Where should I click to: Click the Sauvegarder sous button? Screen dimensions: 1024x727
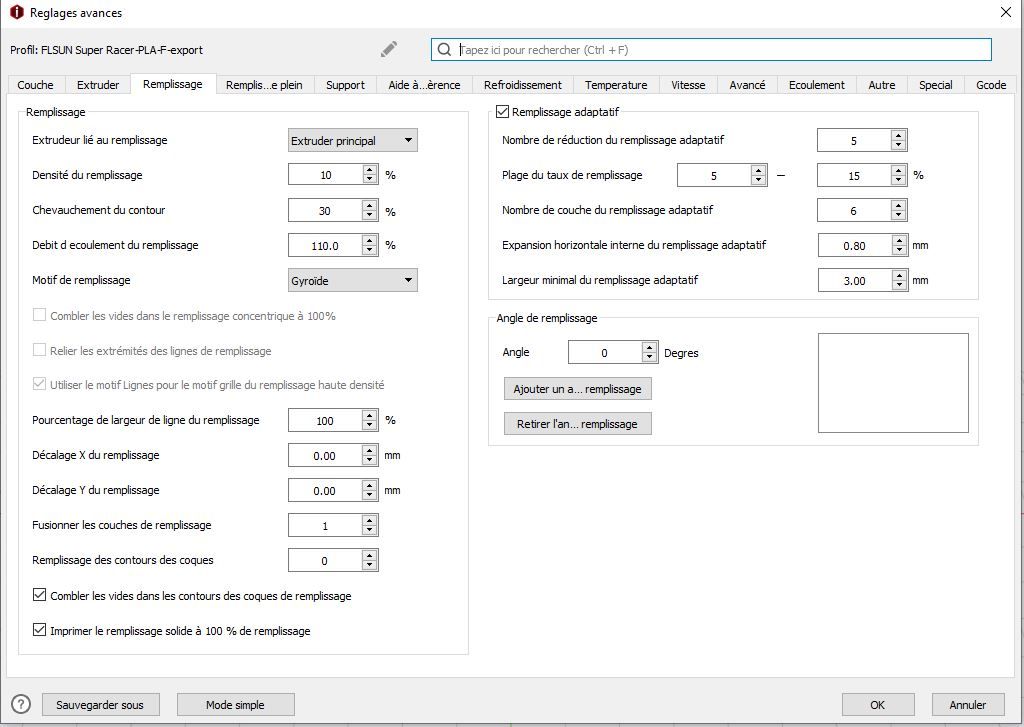click(100, 705)
